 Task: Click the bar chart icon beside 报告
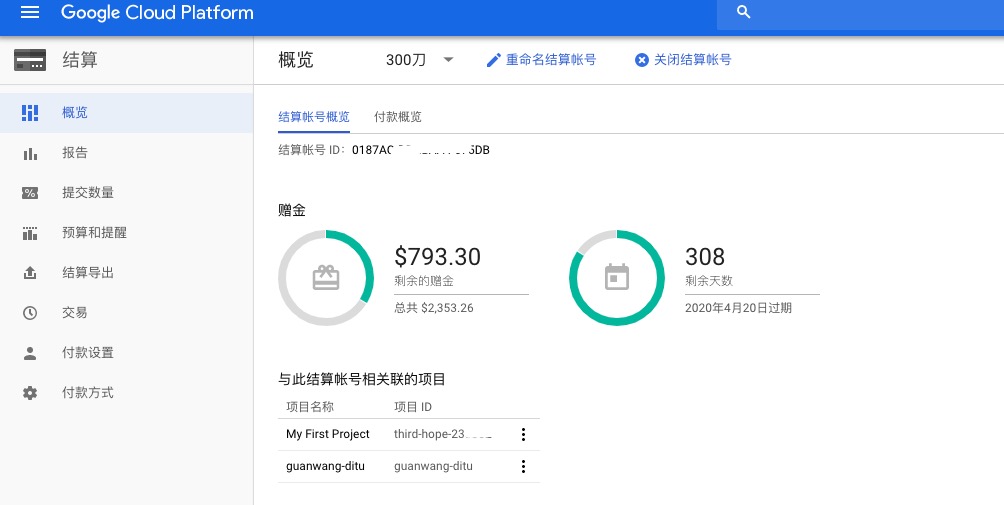click(x=30, y=154)
